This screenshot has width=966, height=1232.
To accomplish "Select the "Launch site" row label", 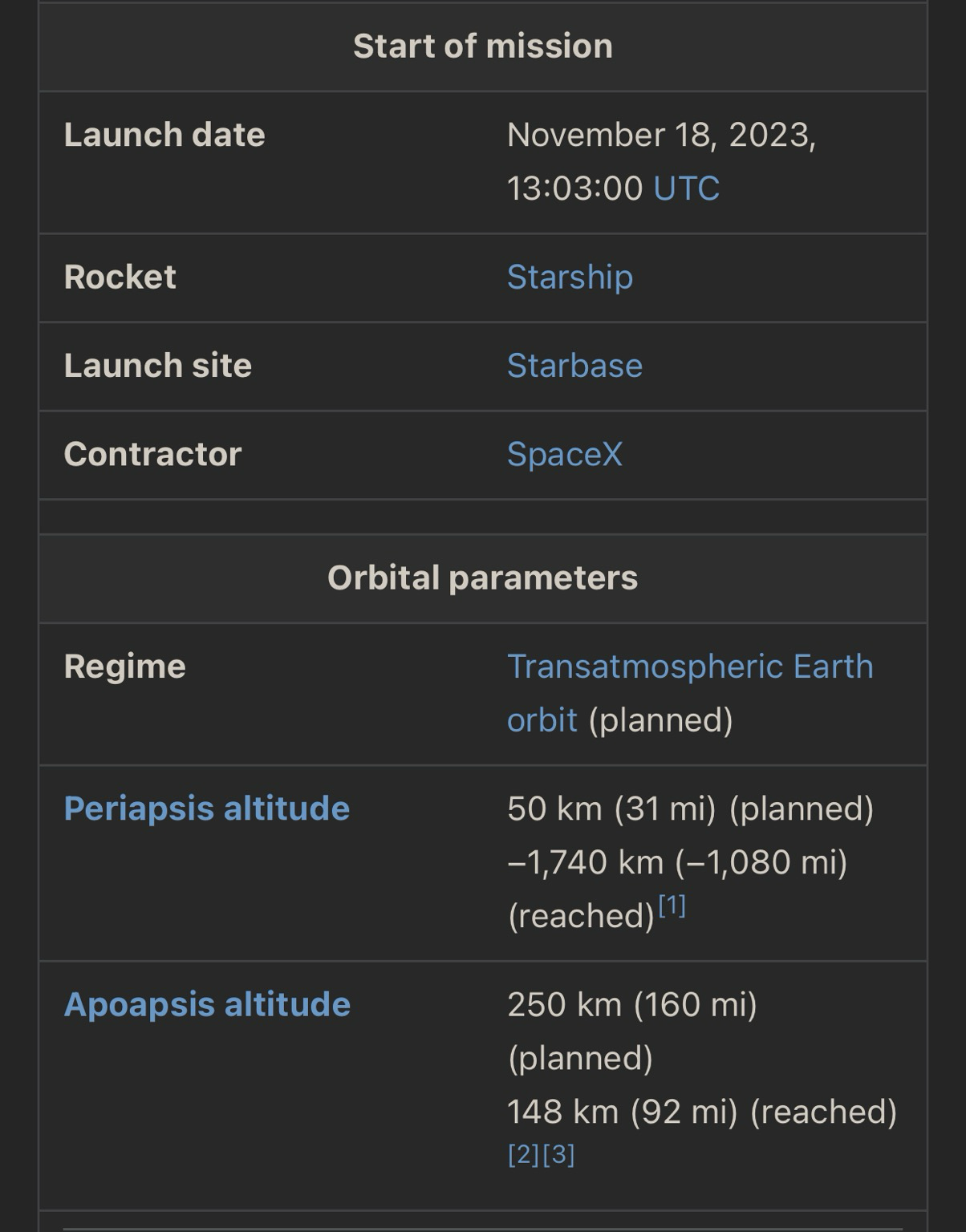I will click(157, 366).
